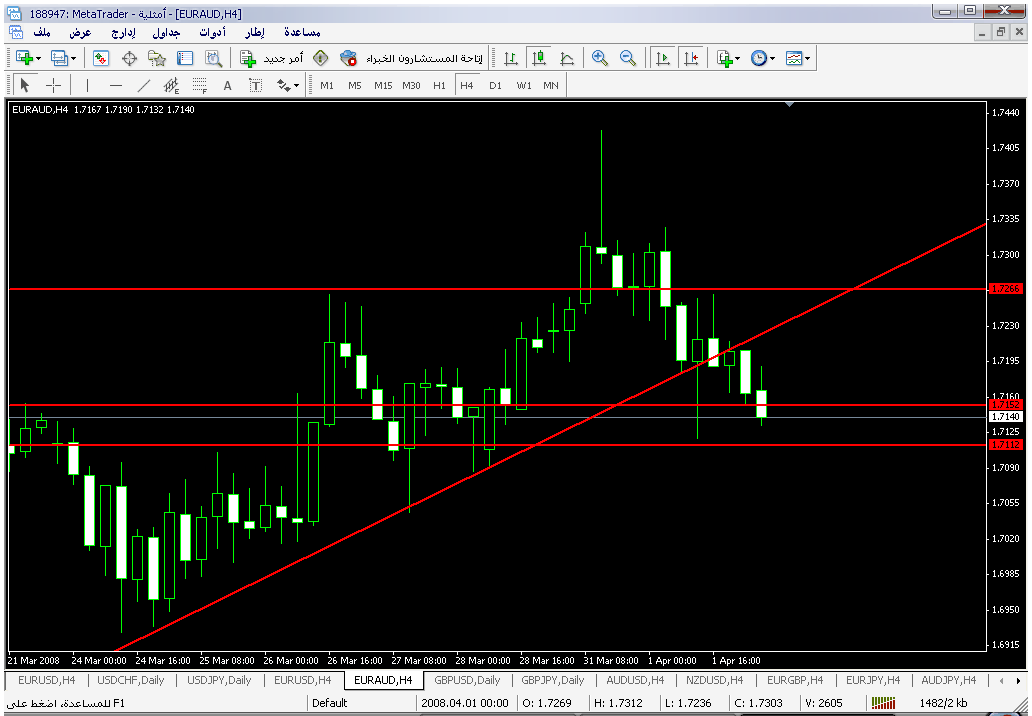Click the zoom out magnifier icon
Viewport: 1032px width, 716px height.
click(628, 58)
